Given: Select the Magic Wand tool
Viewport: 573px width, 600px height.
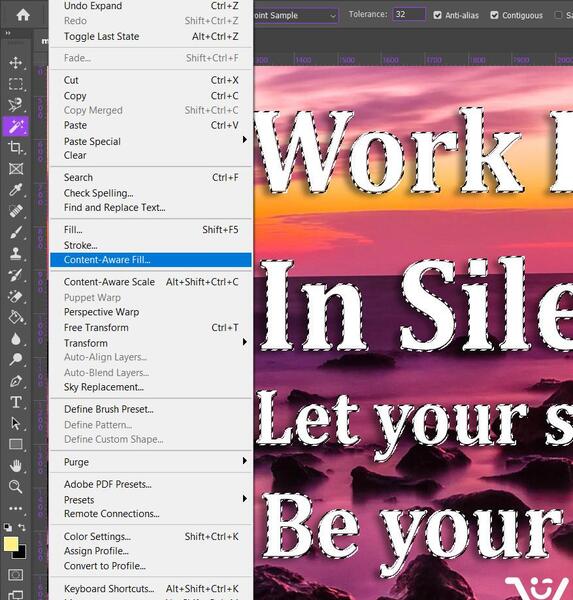Looking at the screenshot, I should (x=16, y=126).
